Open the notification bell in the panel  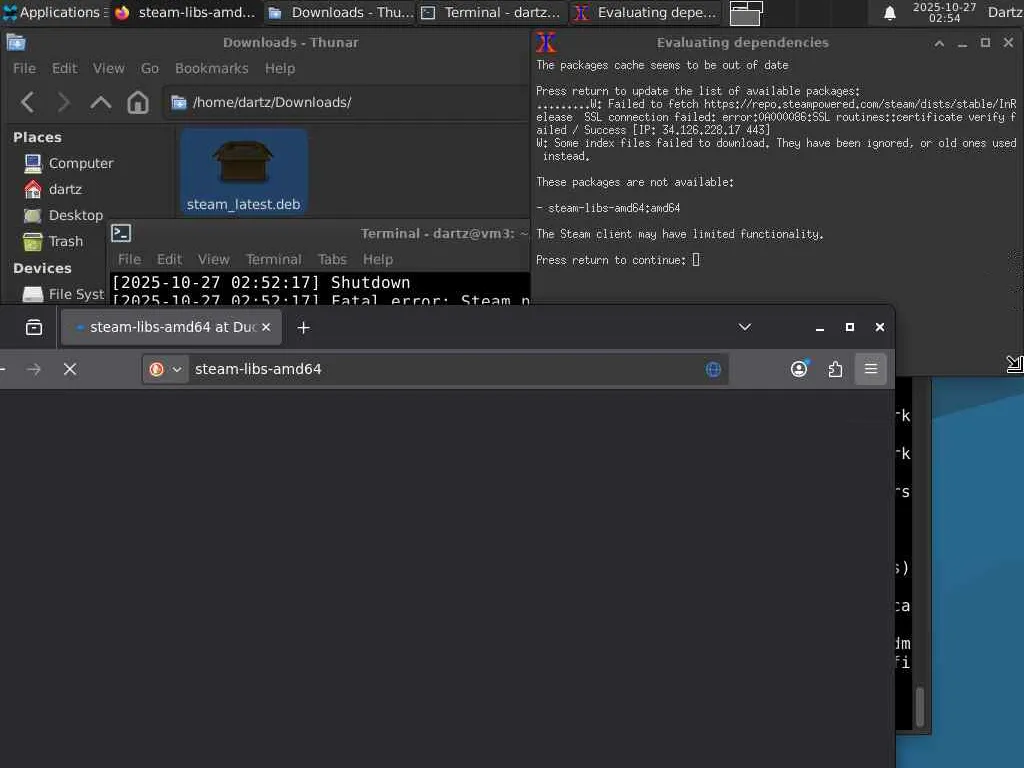[889, 13]
